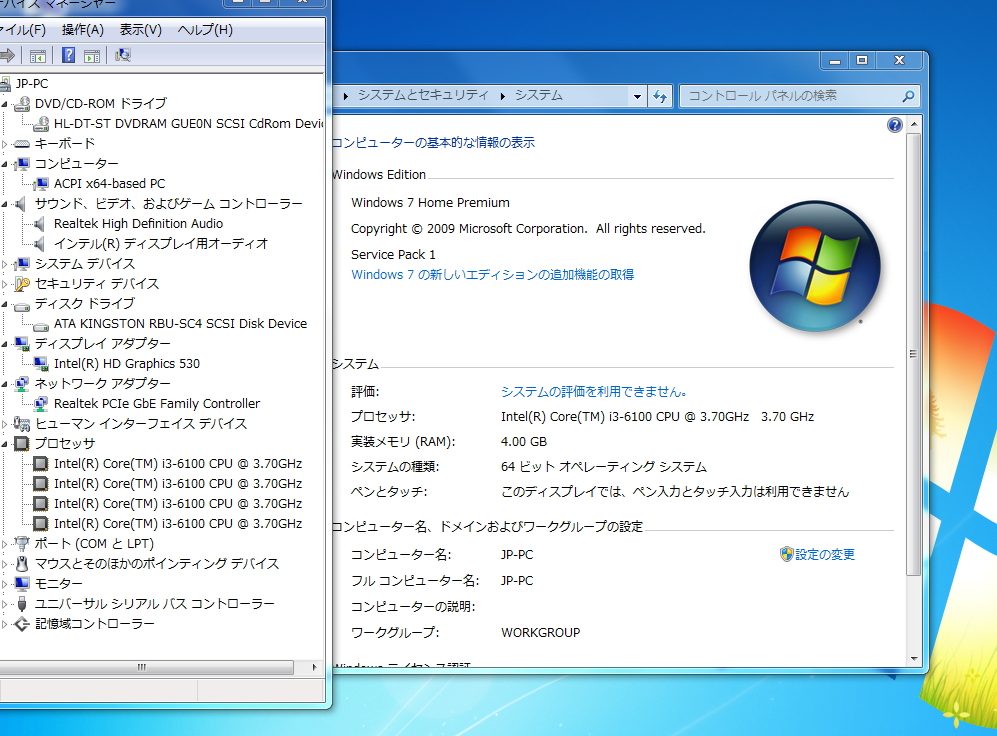The image size is (997, 736).
Task: Click the Help question mark toolbar icon in Device Manager
Action: click(x=67, y=55)
